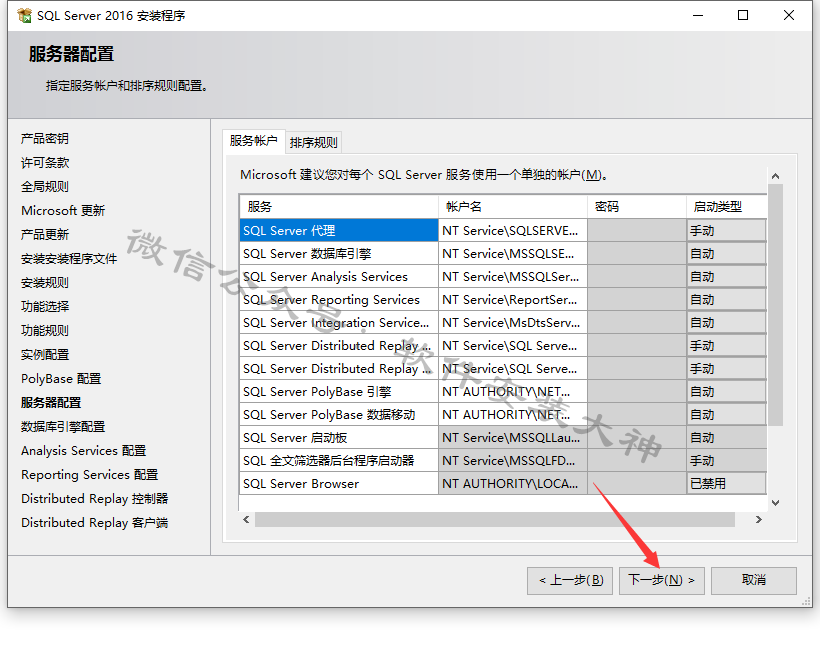Select the SQL Server Browser service row
Viewport: 820px width, 656px height.
click(x=339, y=484)
